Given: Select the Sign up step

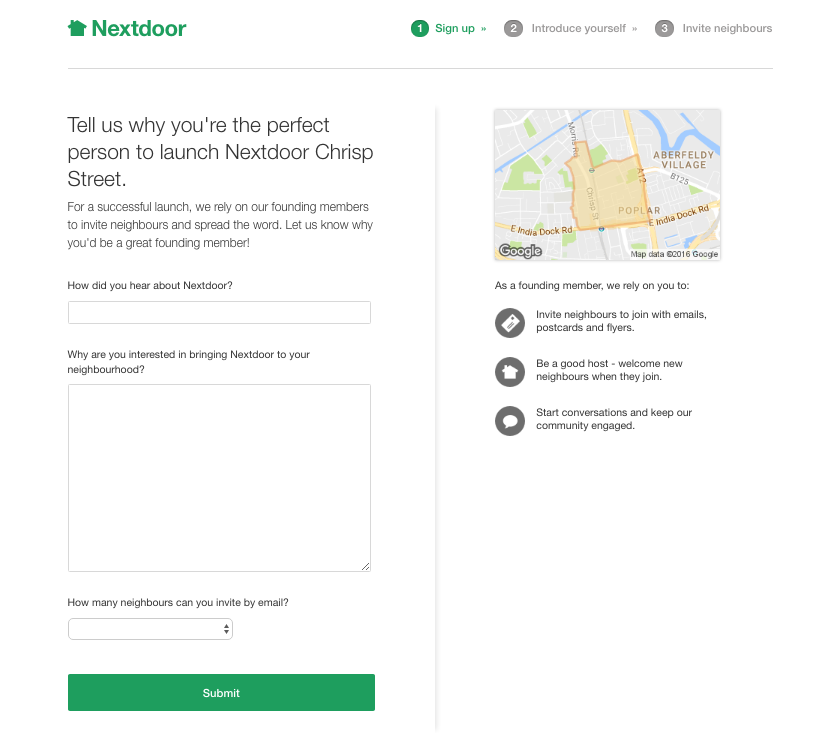Looking at the screenshot, I should (455, 29).
